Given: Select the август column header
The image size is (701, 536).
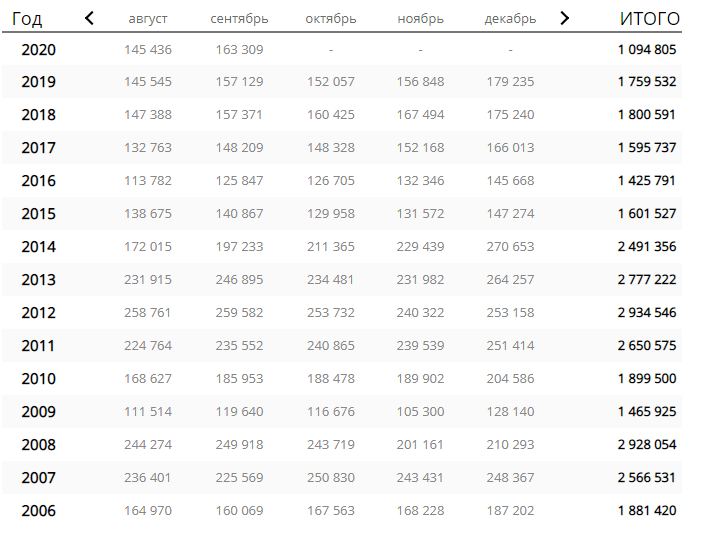Looking at the screenshot, I should pos(148,19).
